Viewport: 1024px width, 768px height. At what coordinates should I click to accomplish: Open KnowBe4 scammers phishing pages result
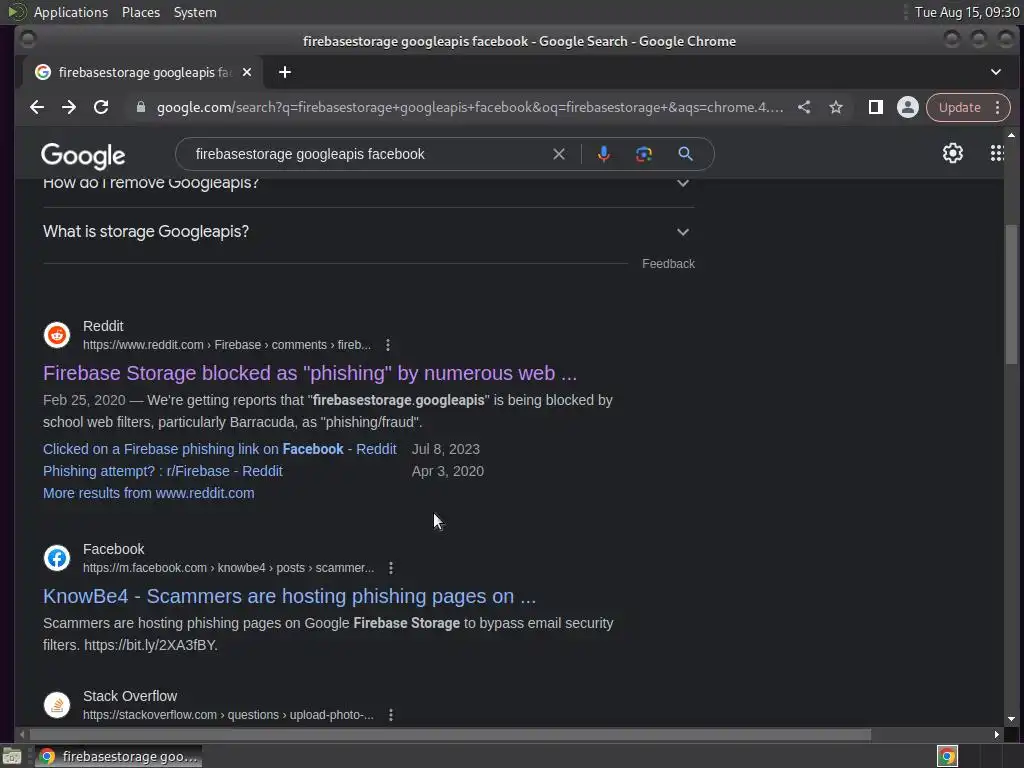[x=289, y=596]
